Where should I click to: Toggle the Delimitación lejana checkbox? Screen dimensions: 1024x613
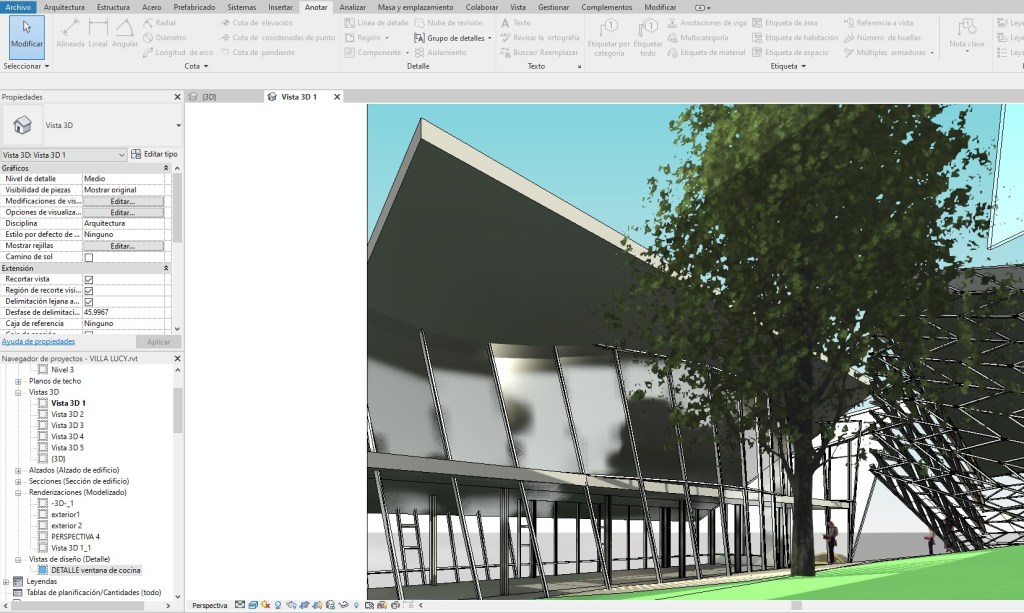tap(89, 301)
